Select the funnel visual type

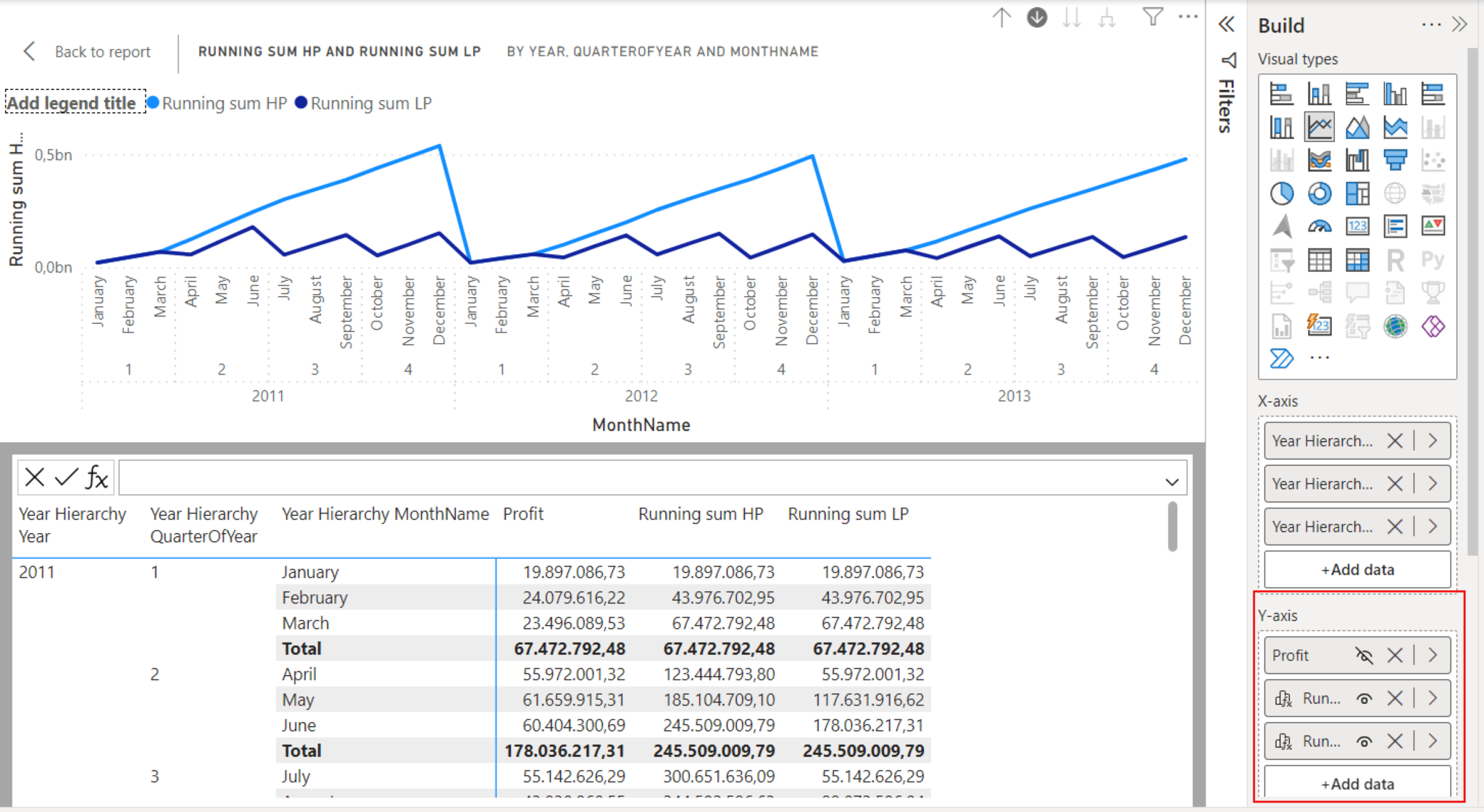(1394, 159)
